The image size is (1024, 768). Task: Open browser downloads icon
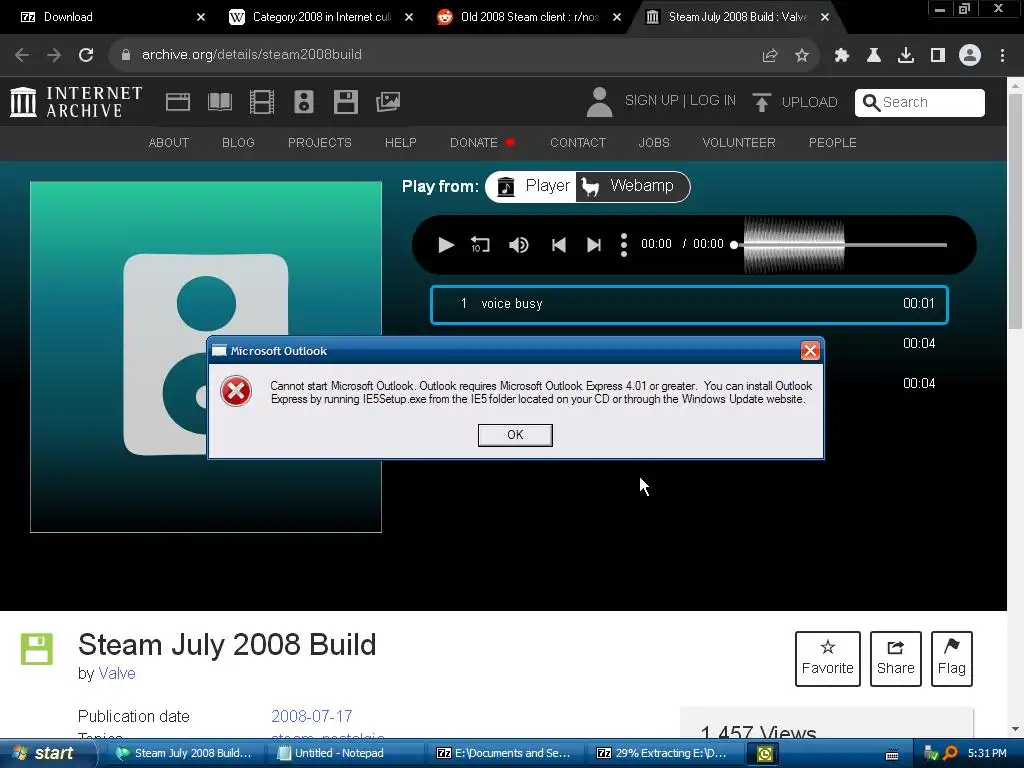pyautogui.click(x=906, y=56)
